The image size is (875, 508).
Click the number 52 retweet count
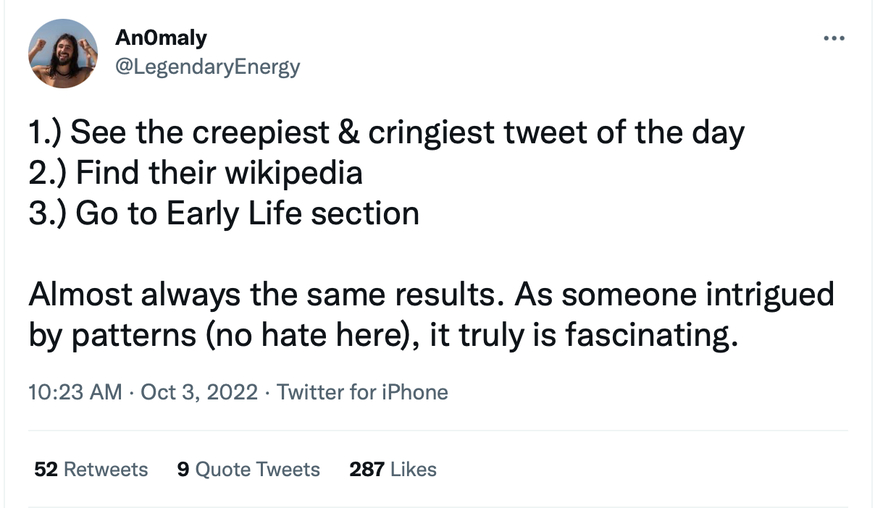click(45, 469)
